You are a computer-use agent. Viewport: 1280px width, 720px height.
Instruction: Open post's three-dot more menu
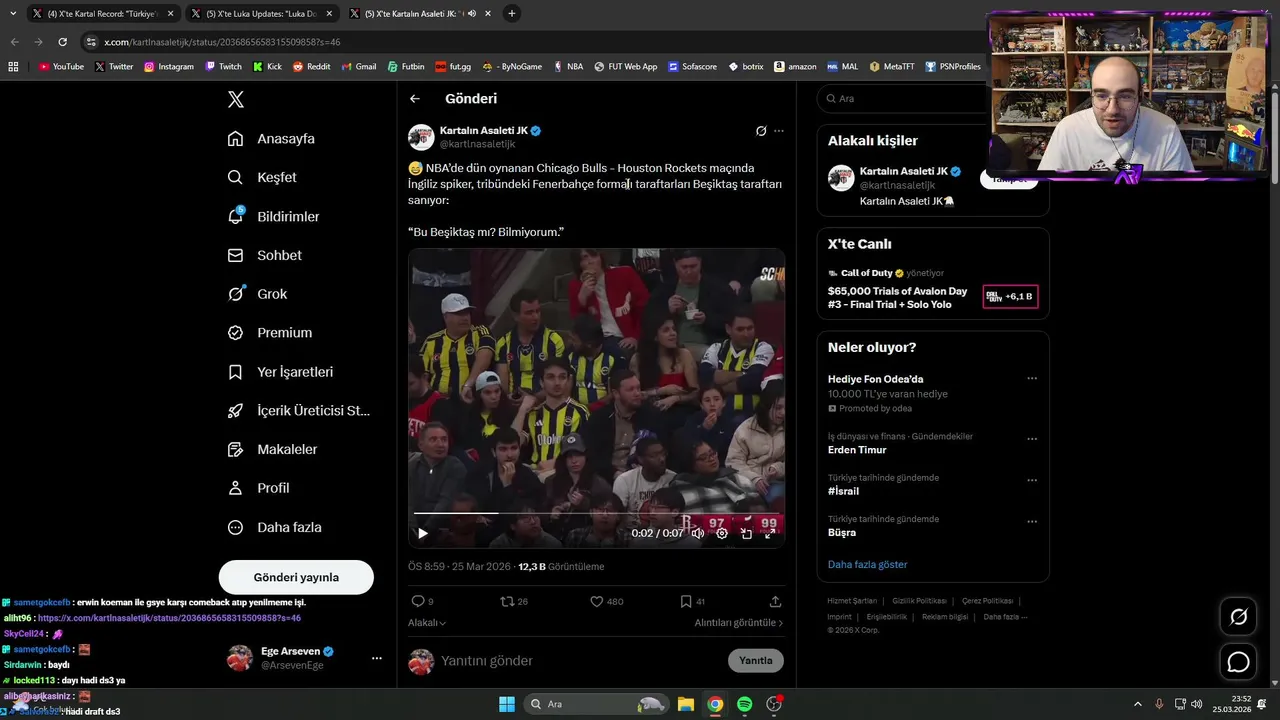click(x=779, y=131)
